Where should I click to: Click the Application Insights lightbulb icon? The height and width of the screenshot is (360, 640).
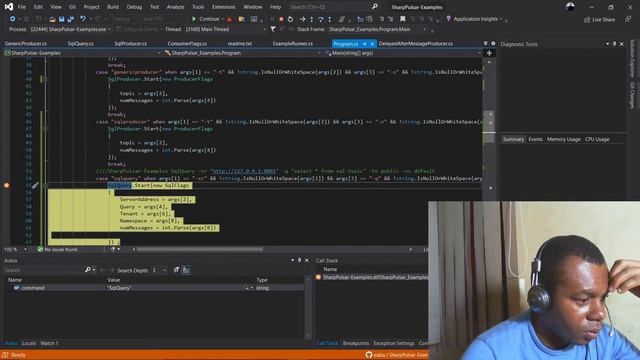pos(449,19)
